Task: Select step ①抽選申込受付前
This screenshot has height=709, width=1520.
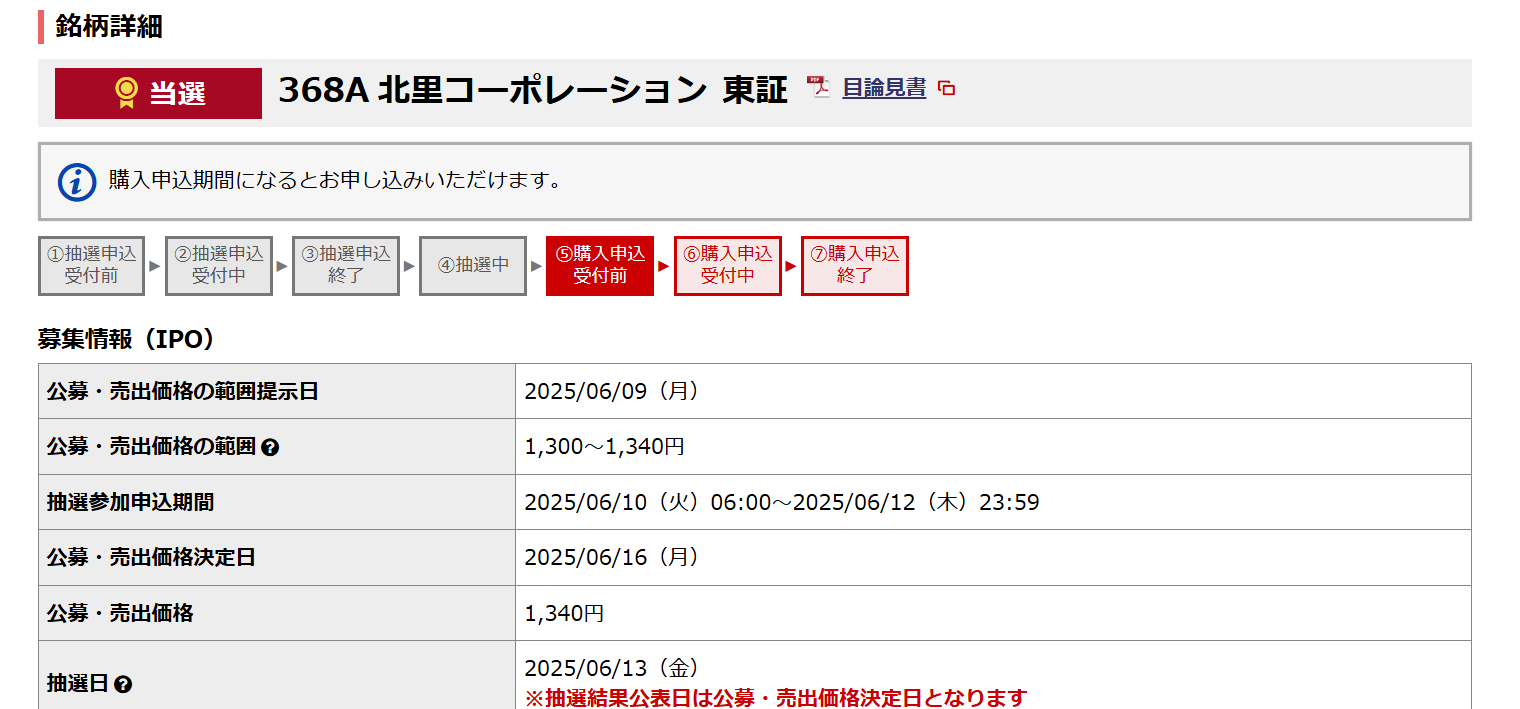Action: 92,266
